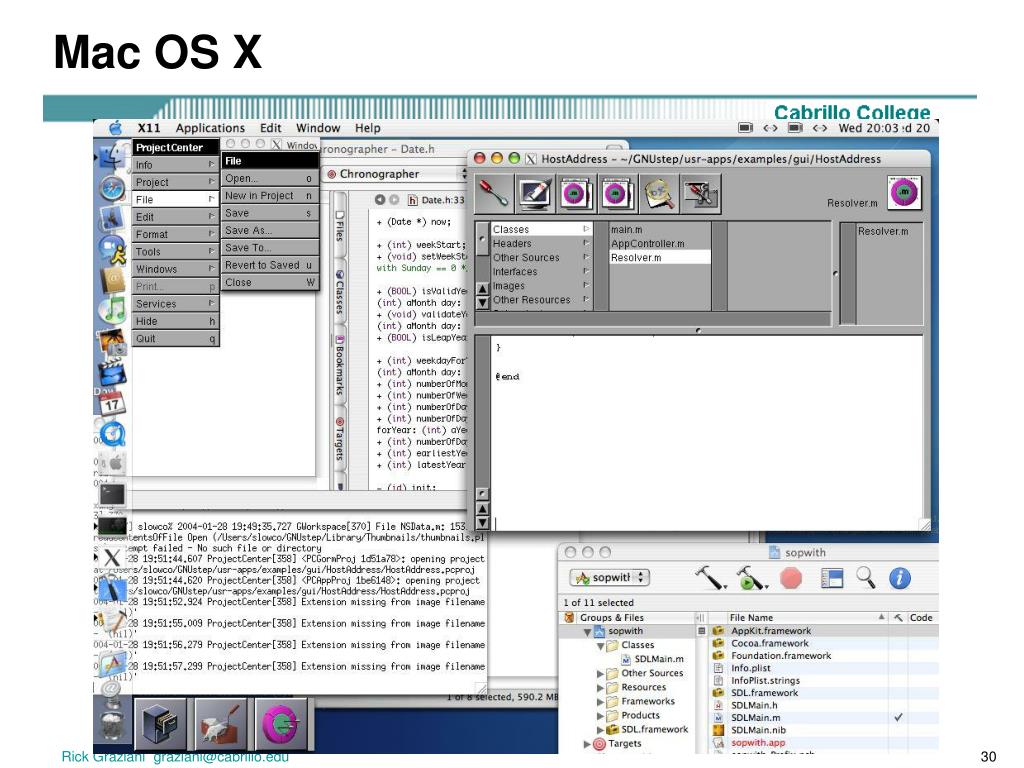The image size is (1024, 768).
Task: Expand the Products folder in sopwith tree
Action: pyautogui.click(x=600, y=716)
